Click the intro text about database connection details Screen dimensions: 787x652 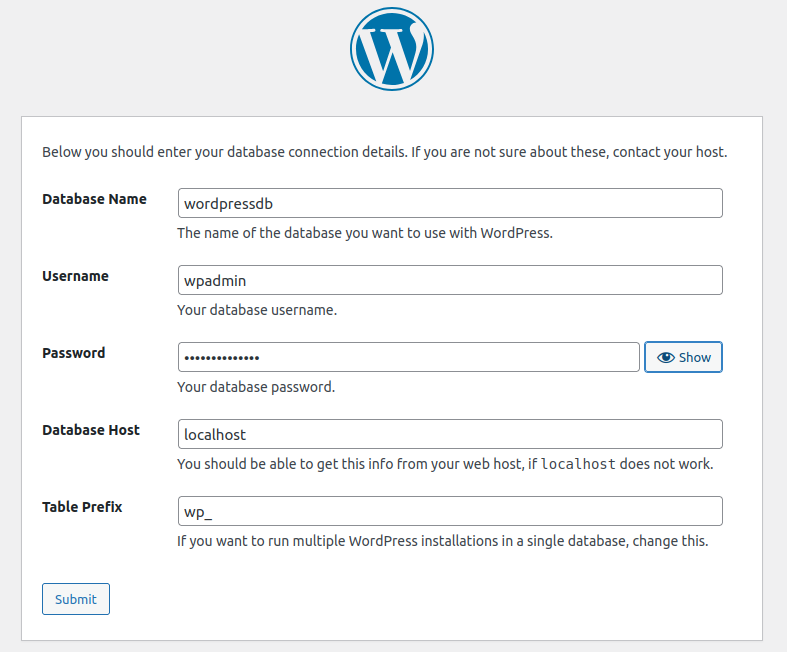pos(384,153)
